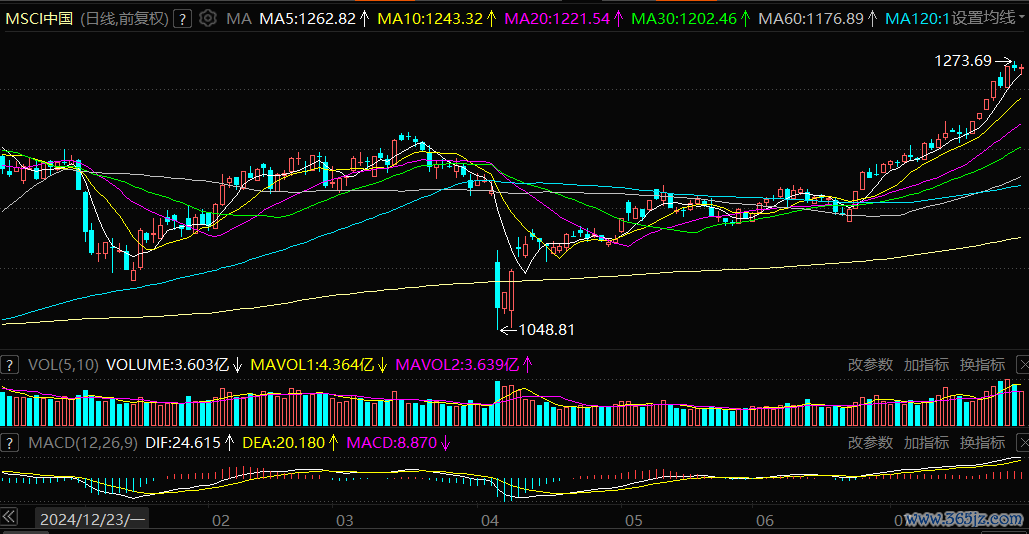The width and height of the screenshot is (1029, 534).
Task: Open the moving average settings gear icon
Action: click(x=207, y=18)
